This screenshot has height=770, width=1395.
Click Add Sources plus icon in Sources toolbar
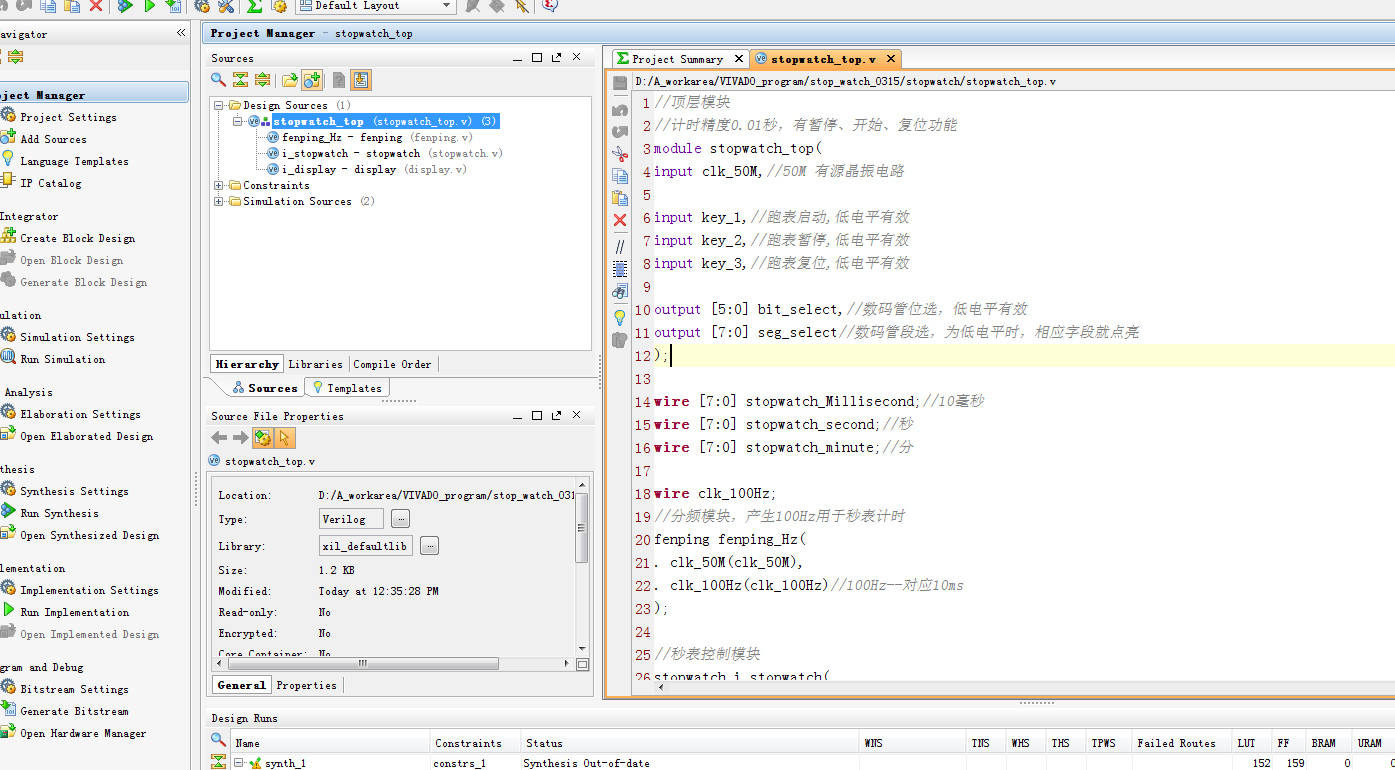(312, 80)
